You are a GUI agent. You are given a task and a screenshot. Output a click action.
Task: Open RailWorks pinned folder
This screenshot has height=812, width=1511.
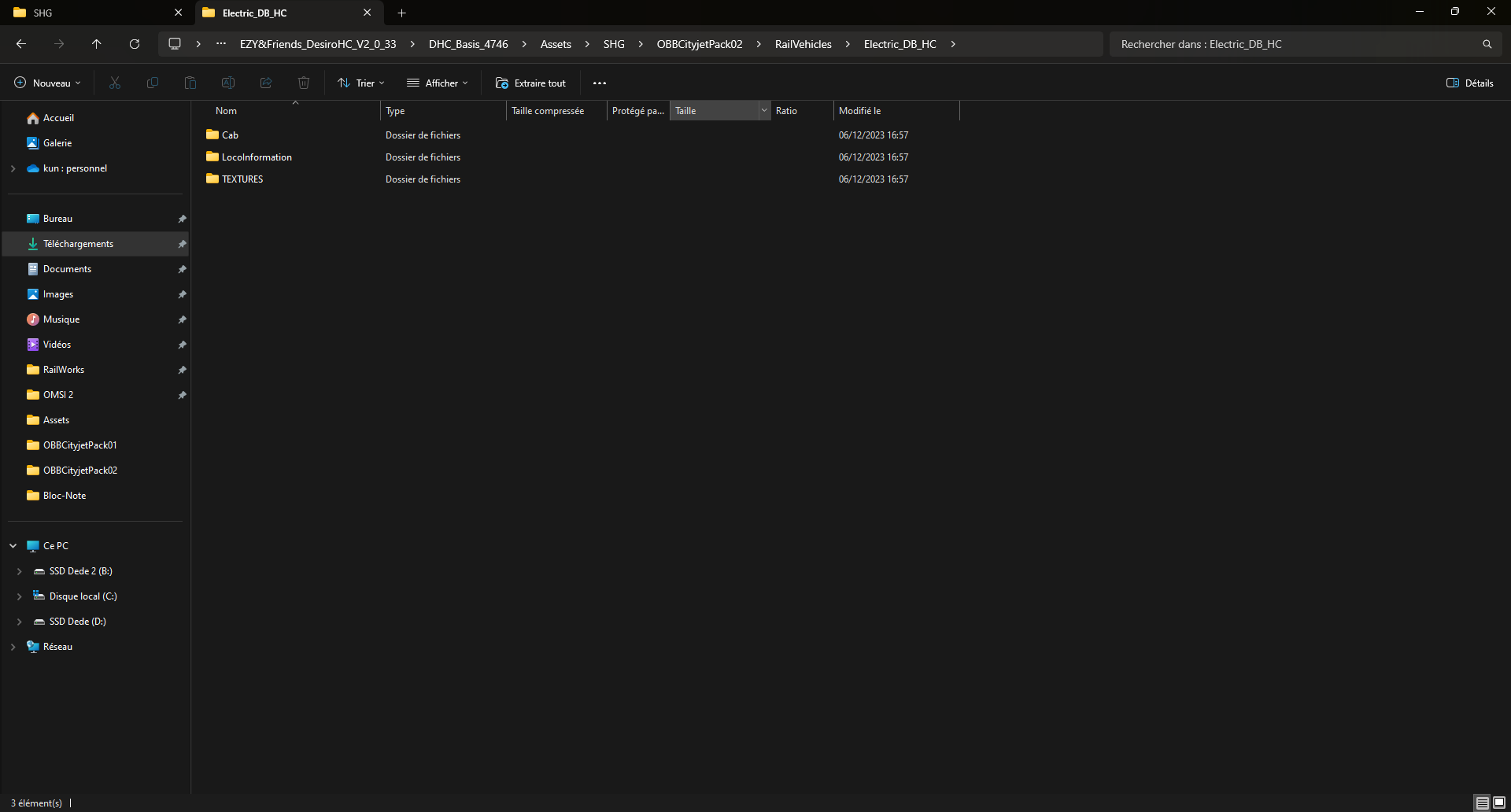point(95,370)
